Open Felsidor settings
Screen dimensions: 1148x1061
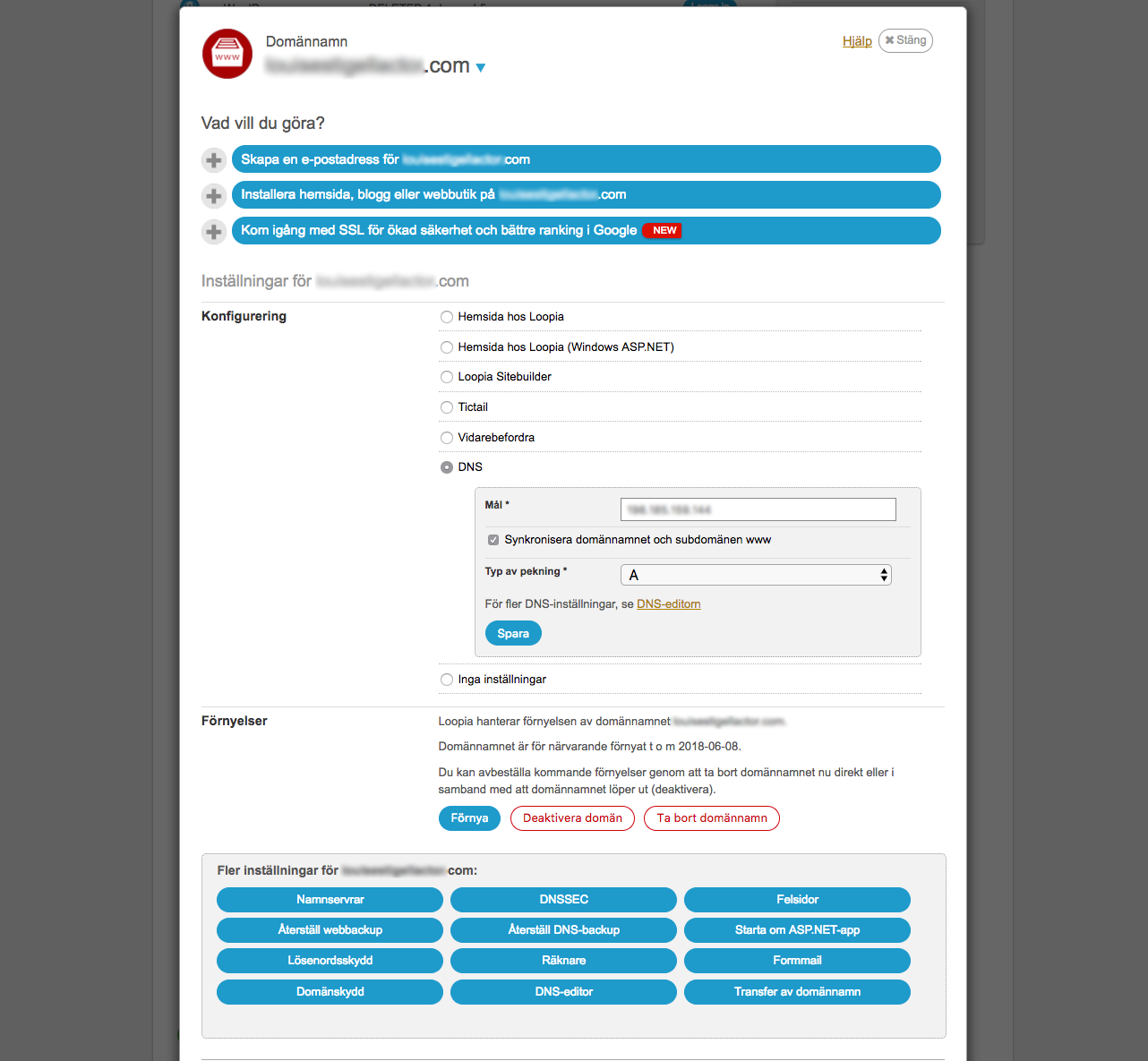click(x=797, y=900)
